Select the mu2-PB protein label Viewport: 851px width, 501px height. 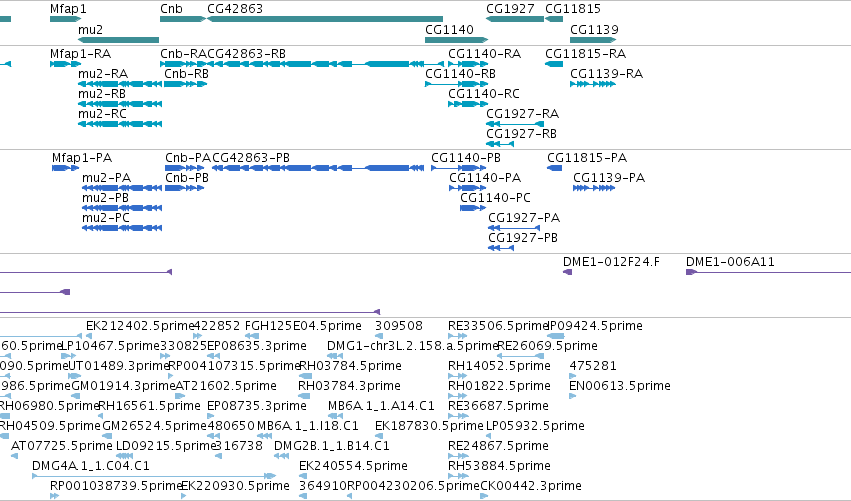pyautogui.click(x=105, y=198)
